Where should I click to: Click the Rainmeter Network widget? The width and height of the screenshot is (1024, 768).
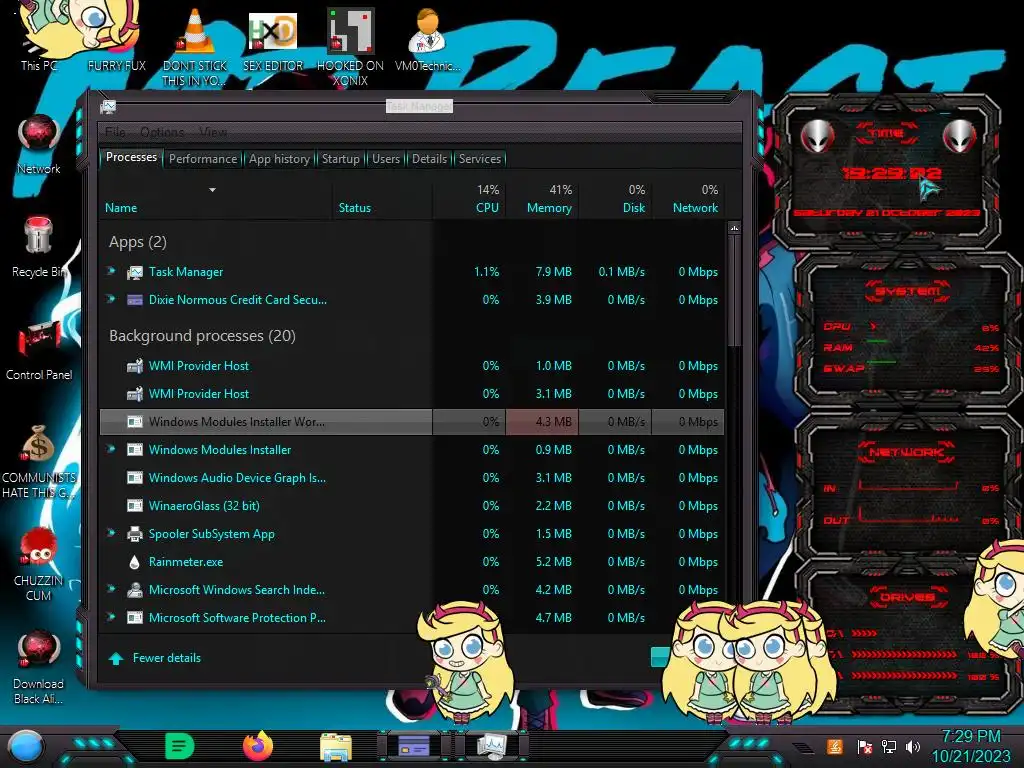pyautogui.click(x=908, y=487)
